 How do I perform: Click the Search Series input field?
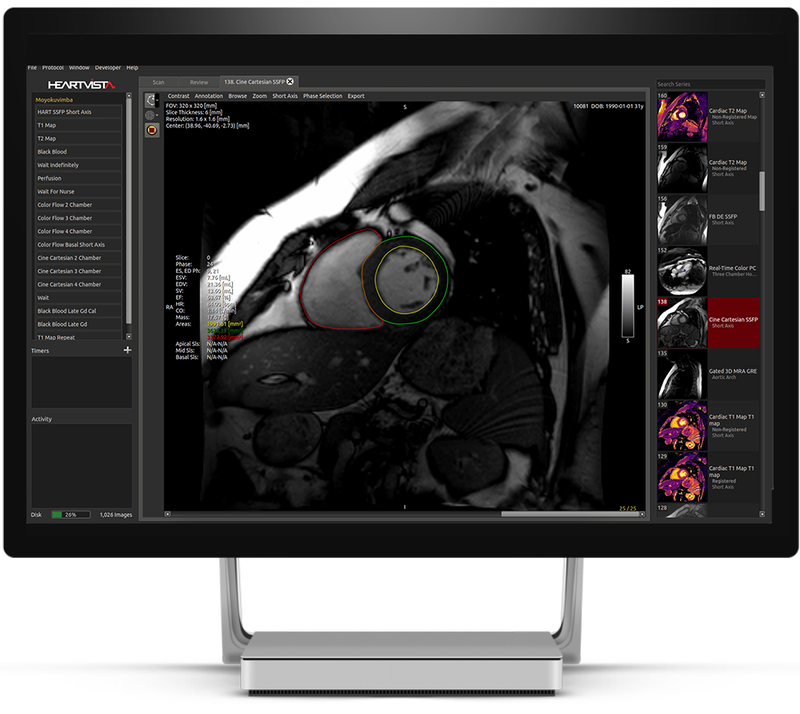(710, 84)
